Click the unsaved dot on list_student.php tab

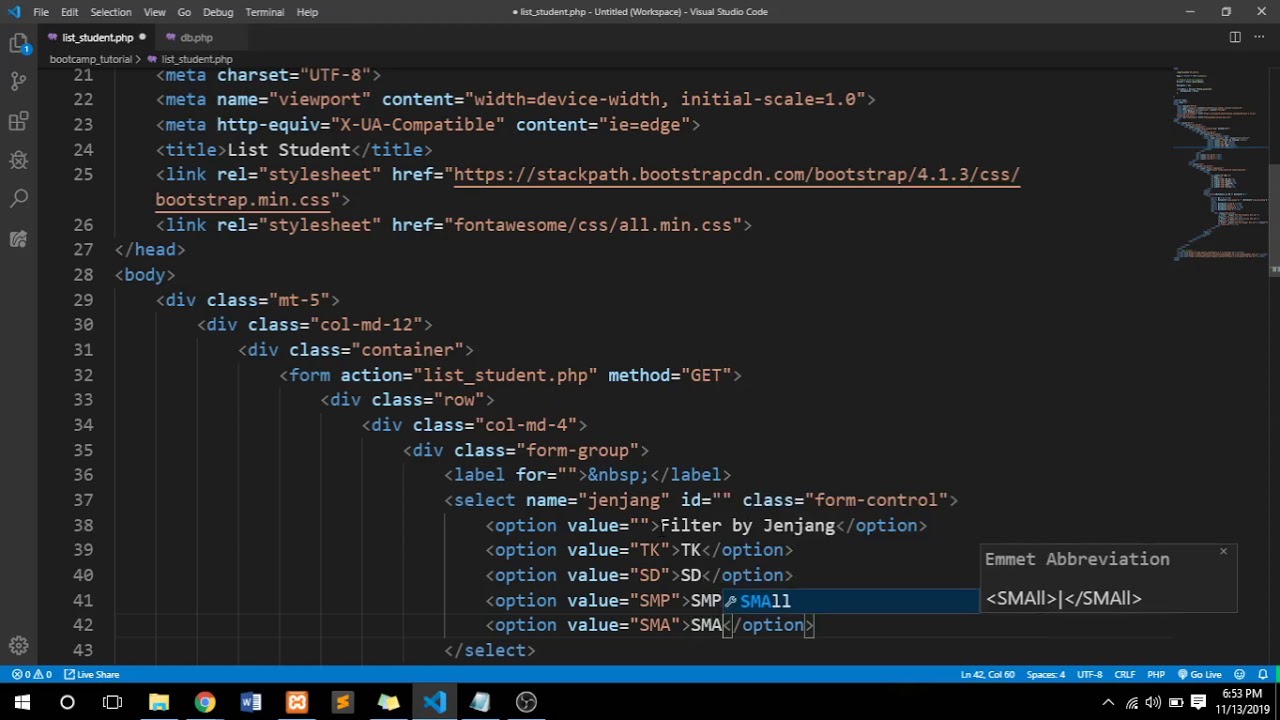coord(142,37)
